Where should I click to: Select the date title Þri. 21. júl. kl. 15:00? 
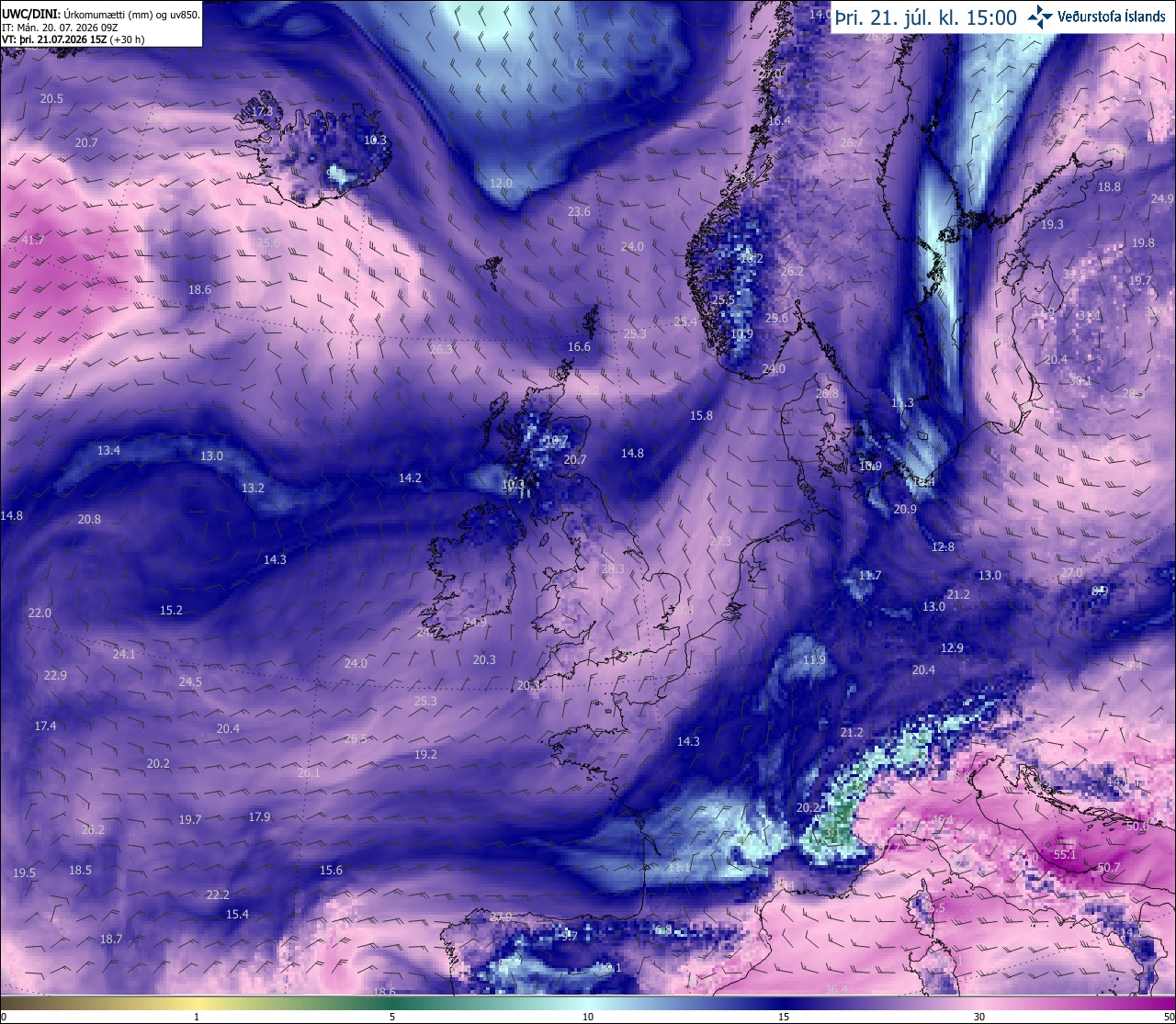click(x=925, y=17)
